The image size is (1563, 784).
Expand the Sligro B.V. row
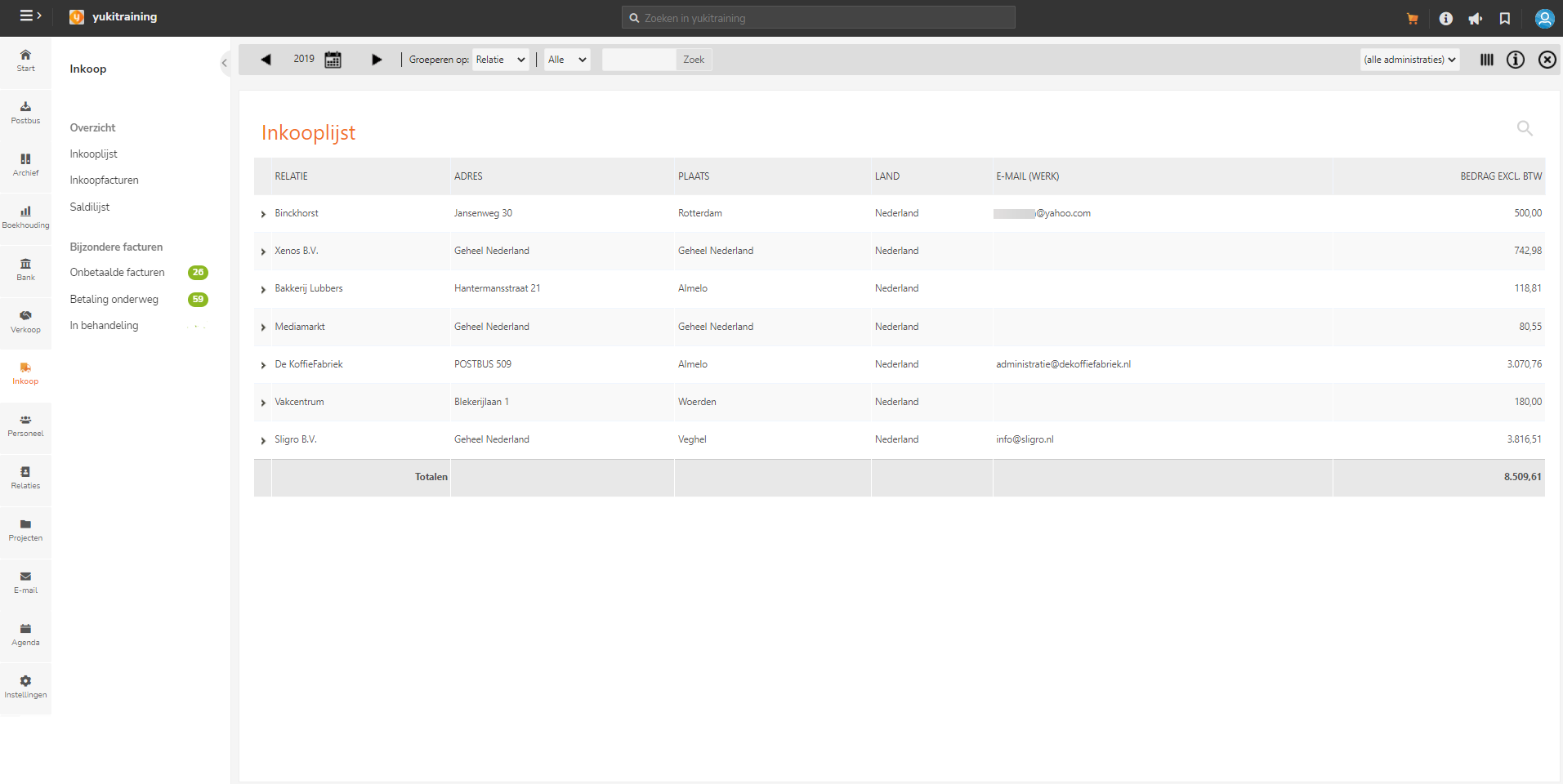coord(263,440)
